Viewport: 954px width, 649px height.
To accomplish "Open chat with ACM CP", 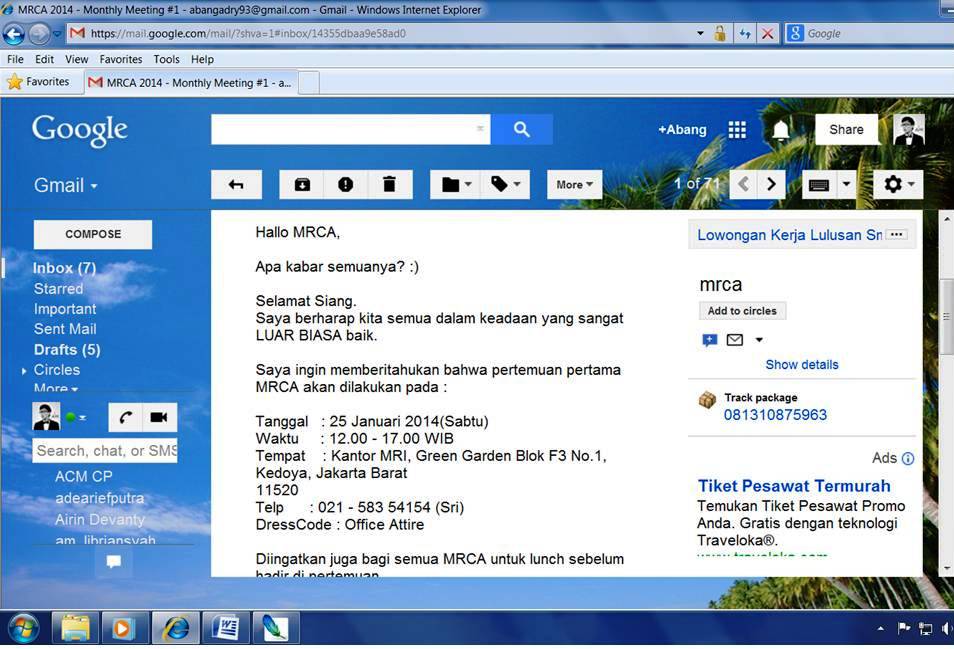I will (84, 476).
